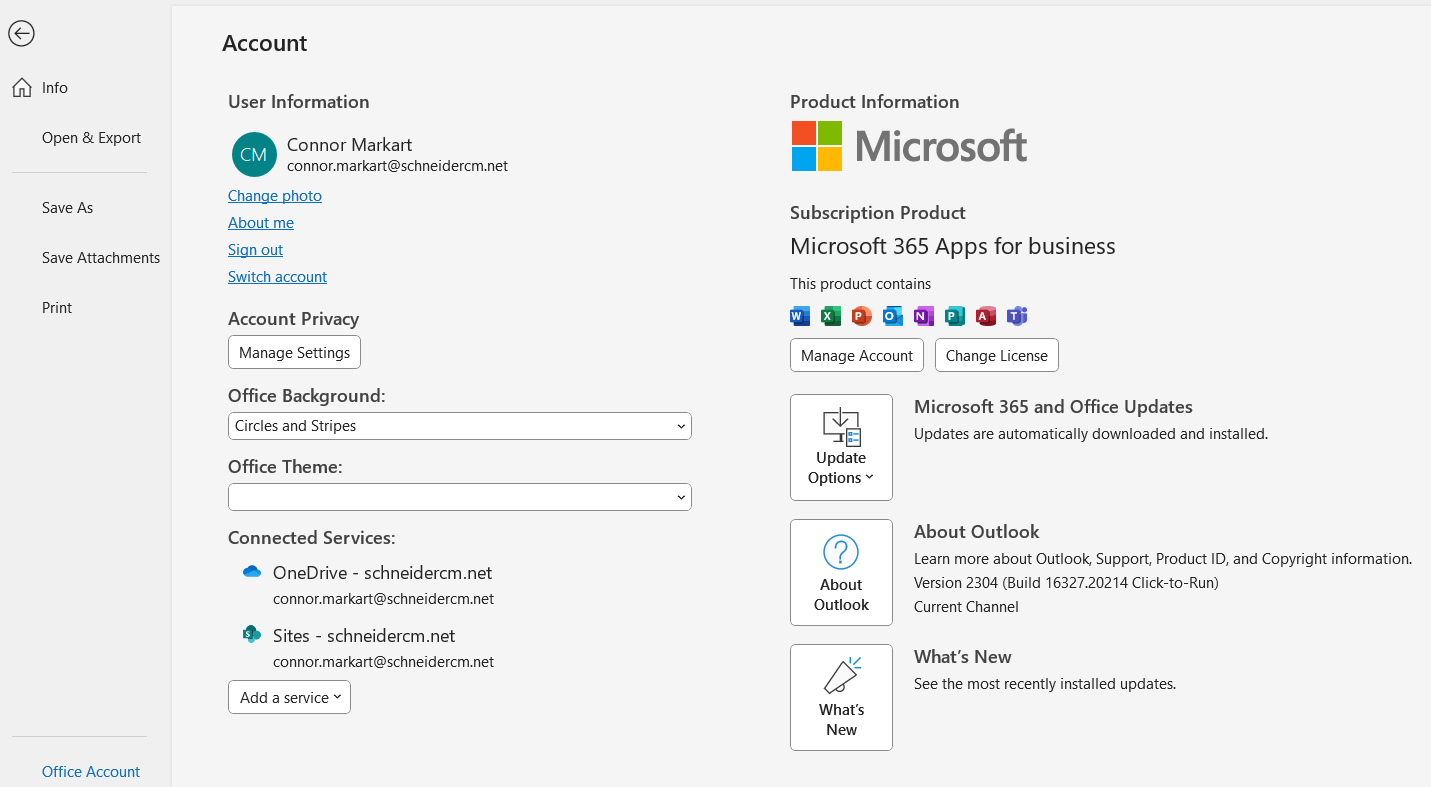
Task: Click the PowerPoint app icon
Action: coord(861,316)
